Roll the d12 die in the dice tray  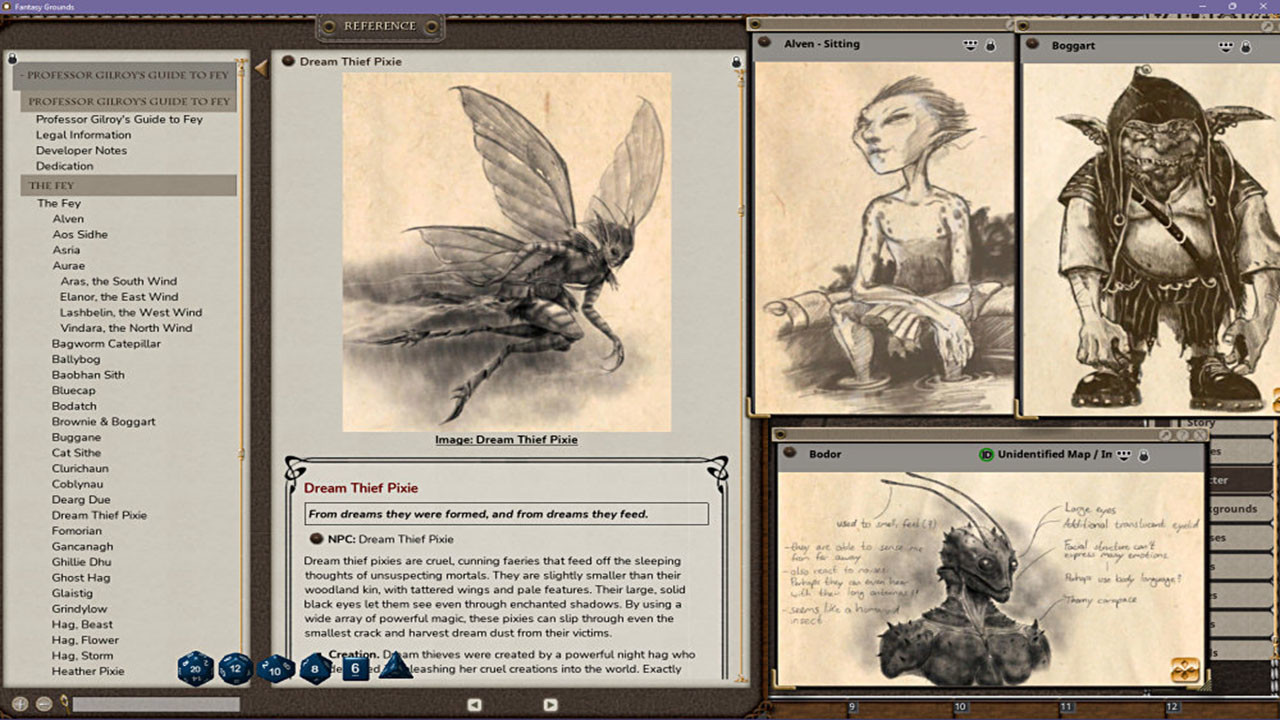point(234,668)
